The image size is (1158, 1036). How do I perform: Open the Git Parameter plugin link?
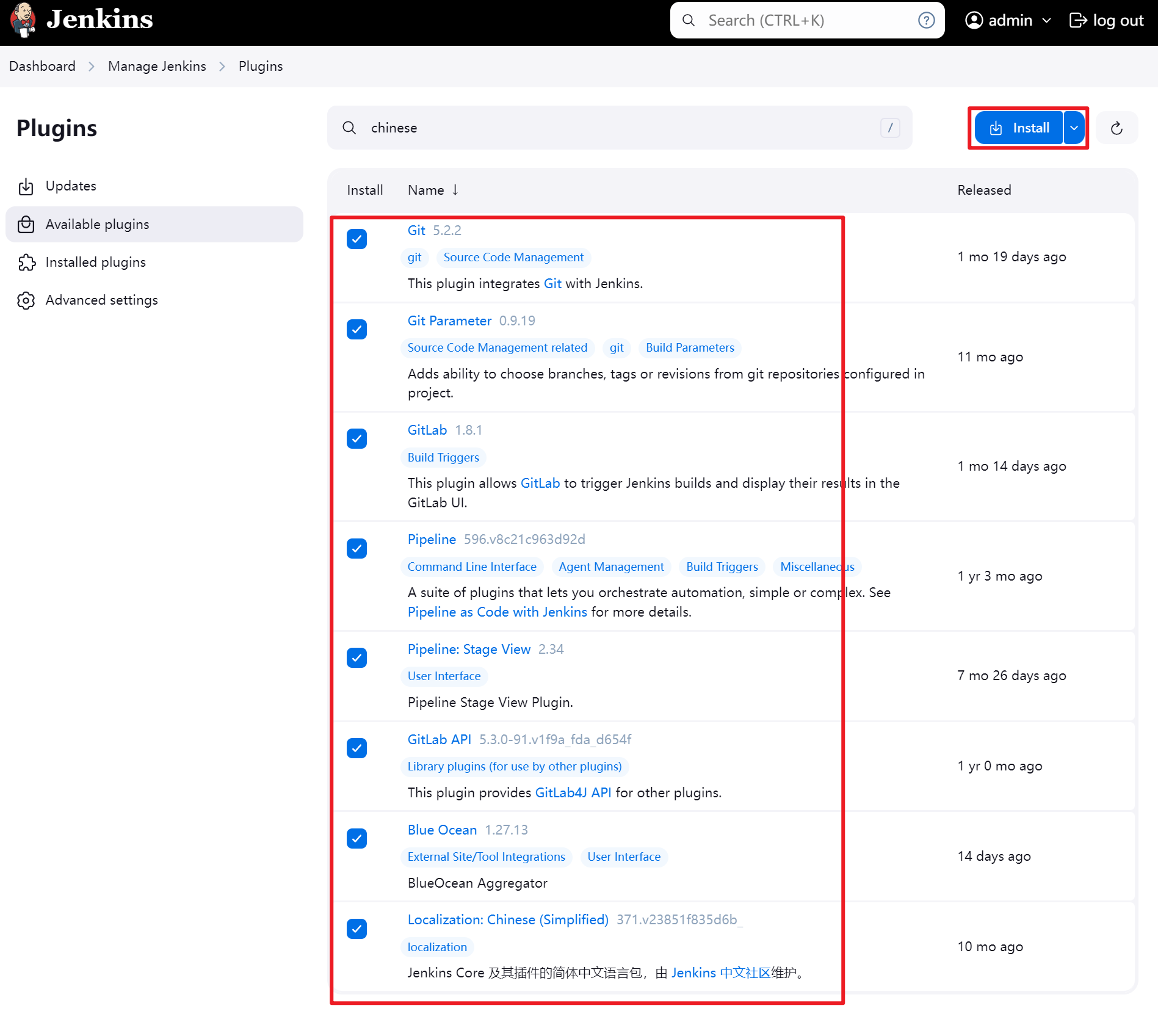[x=449, y=321]
